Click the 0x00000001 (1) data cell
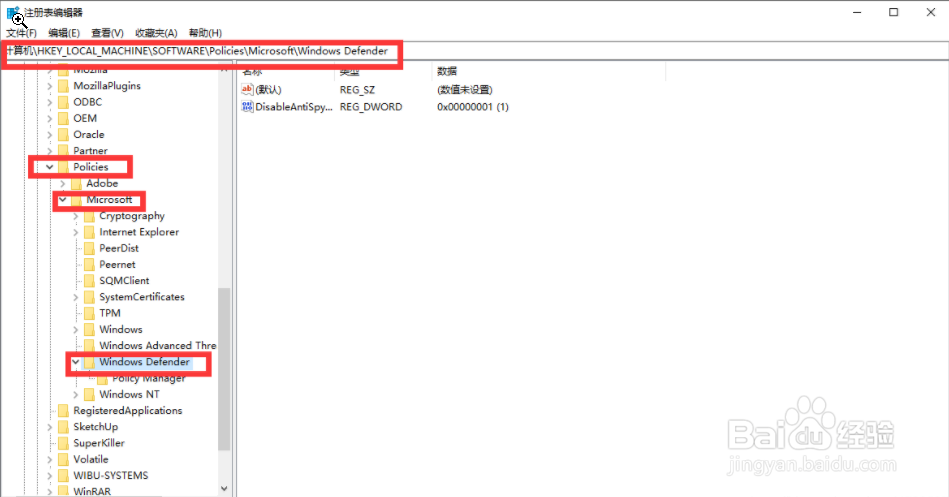 coord(473,107)
